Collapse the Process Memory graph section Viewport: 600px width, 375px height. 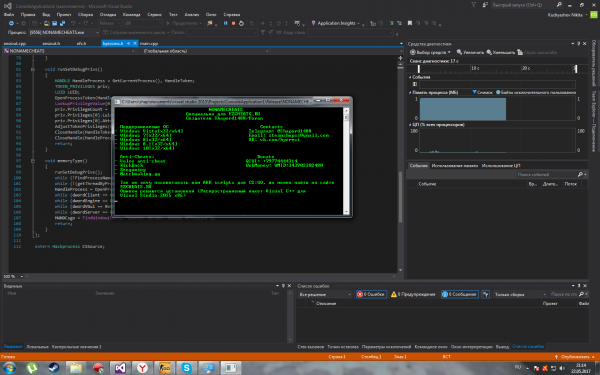coord(410,93)
